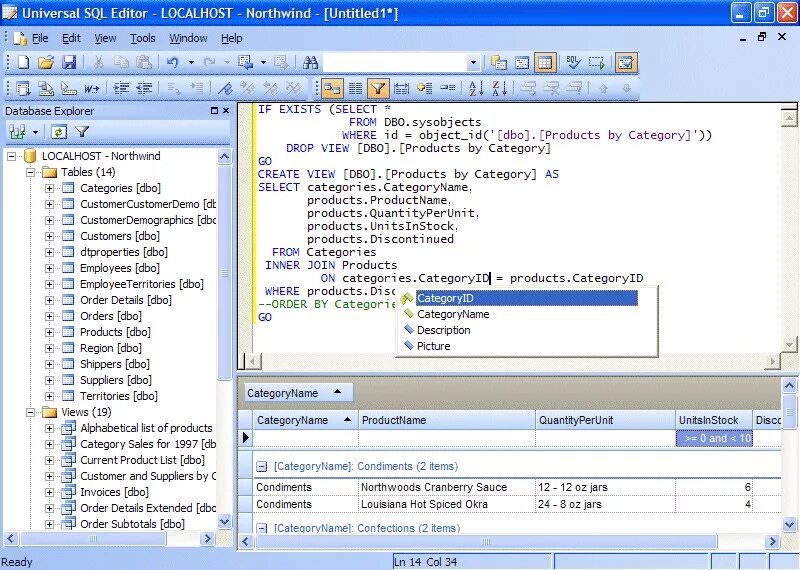The height and width of the screenshot is (570, 800).
Task: Open the File menu
Action: coord(40,38)
